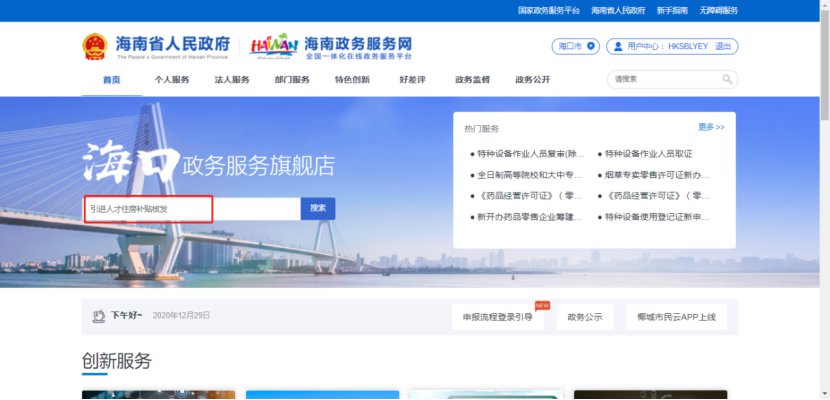Open the 首页 tab
830x400 pixels.
[x=112, y=80]
